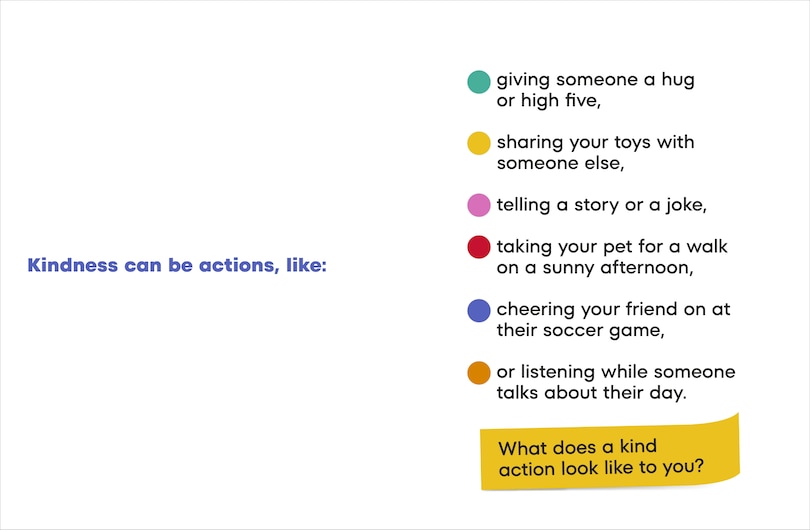Click the line "their soccer game,"
The width and height of the screenshot is (810, 530).
(x=580, y=330)
